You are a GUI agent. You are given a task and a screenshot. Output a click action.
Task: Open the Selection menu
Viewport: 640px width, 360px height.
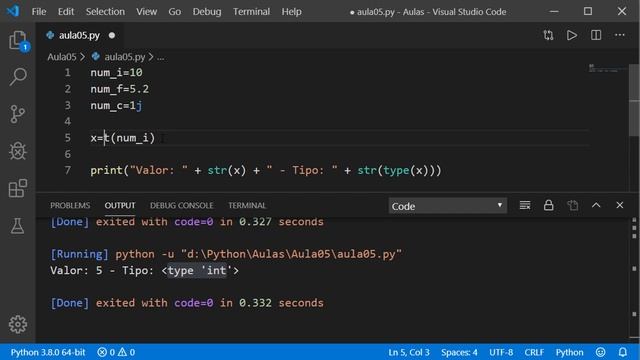(105, 11)
